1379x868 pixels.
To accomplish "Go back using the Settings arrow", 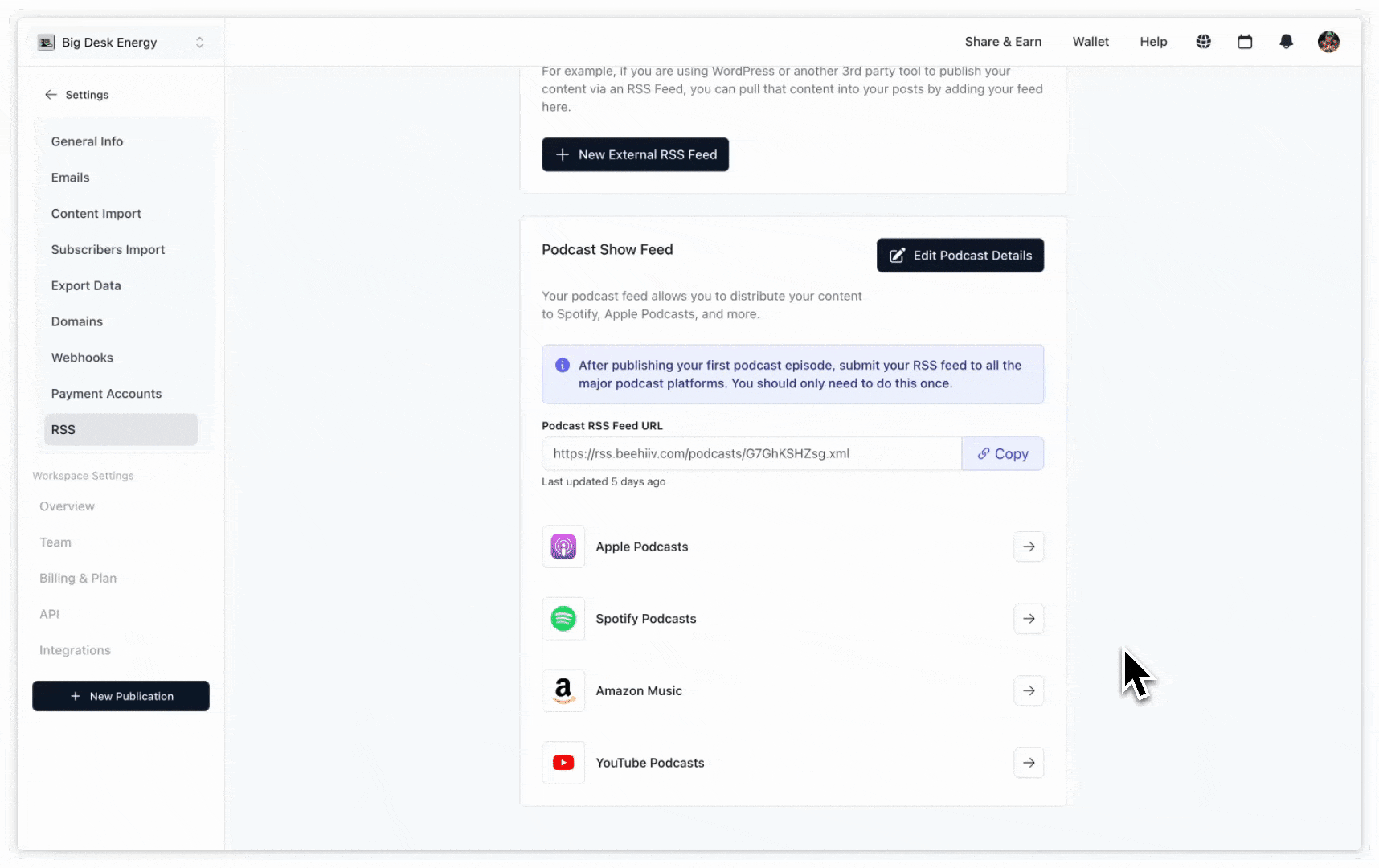I will 51,95.
